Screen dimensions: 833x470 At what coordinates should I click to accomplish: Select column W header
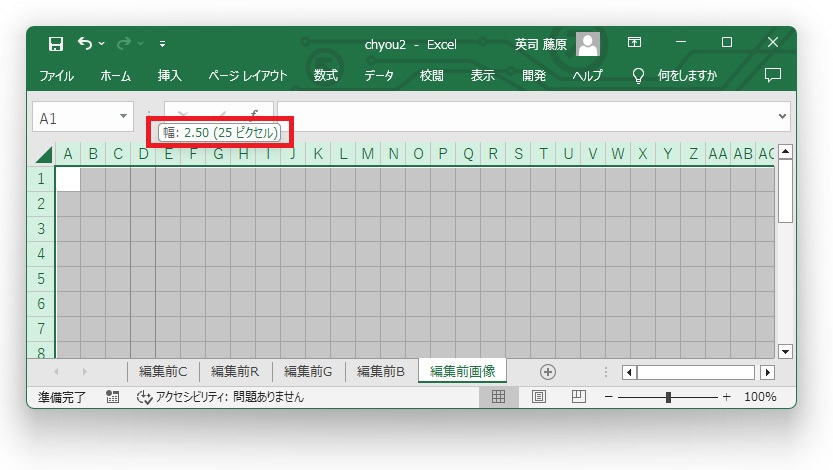[618, 154]
